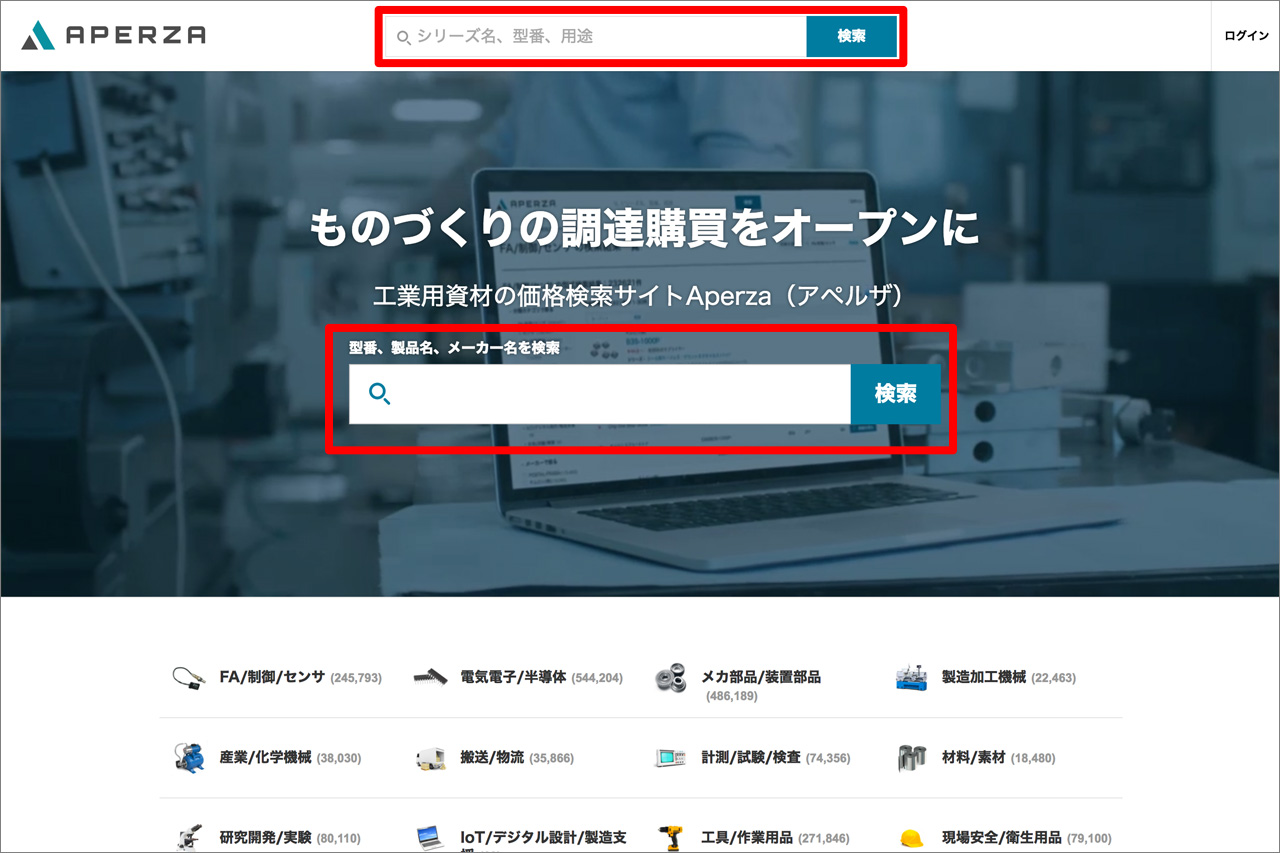Click the label 型番、製品名、メーカー名を検索
Image resolution: width=1280 pixels, height=853 pixels.
pos(454,348)
